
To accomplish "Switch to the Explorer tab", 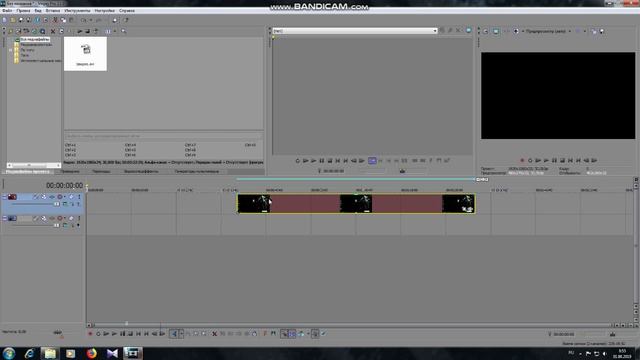I will [70, 171].
